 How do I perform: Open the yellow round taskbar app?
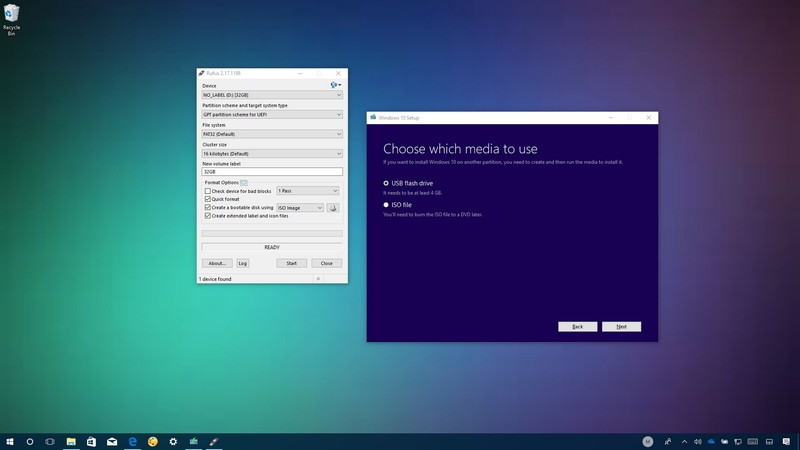[x=153, y=441]
